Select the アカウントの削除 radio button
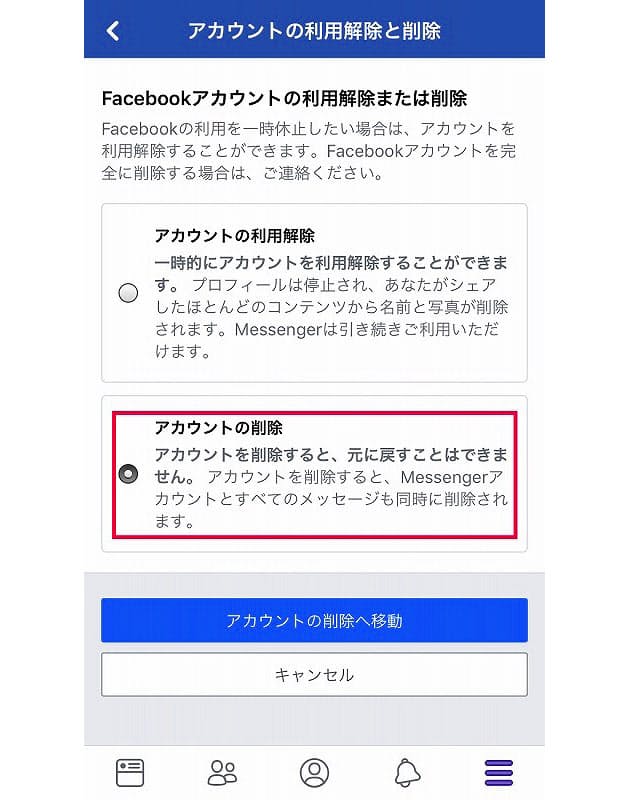630x800 pixels. pyautogui.click(x=128, y=474)
